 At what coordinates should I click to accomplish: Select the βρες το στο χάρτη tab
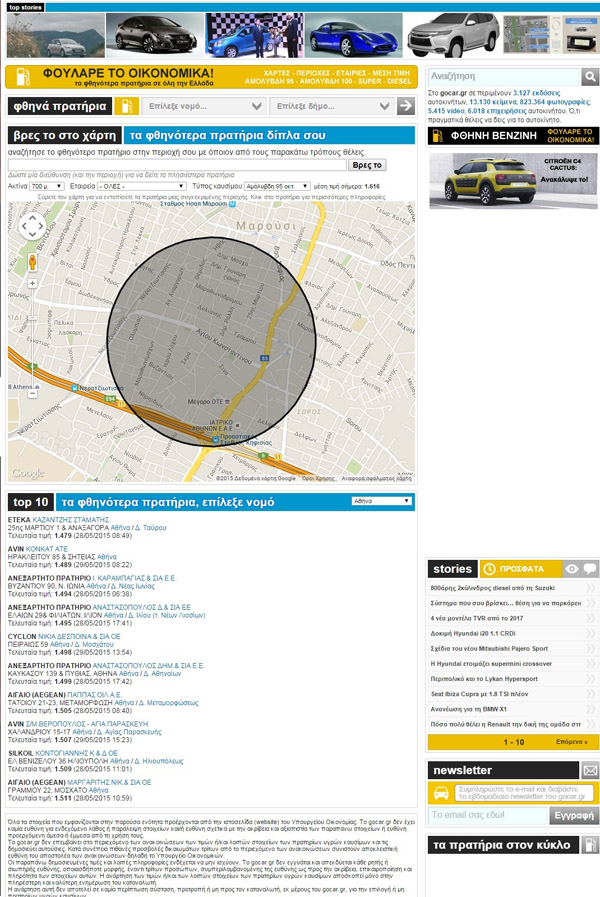coord(63,136)
